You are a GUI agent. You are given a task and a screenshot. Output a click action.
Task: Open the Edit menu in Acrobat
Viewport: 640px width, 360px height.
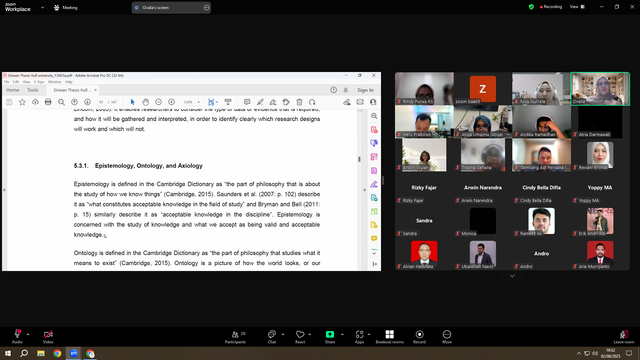click(16, 82)
